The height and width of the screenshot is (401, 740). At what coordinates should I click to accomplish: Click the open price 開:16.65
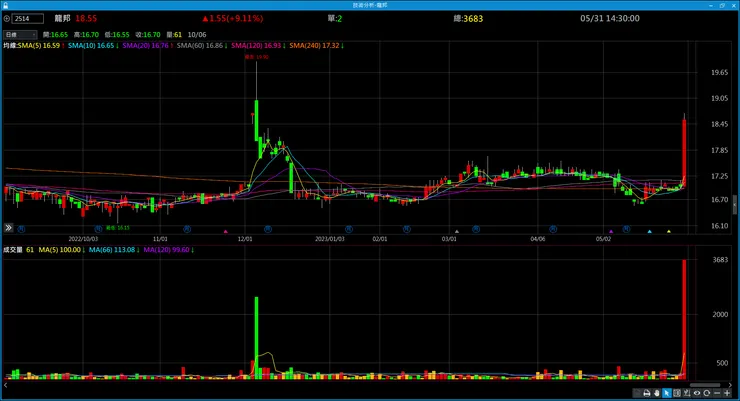click(x=55, y=34)
